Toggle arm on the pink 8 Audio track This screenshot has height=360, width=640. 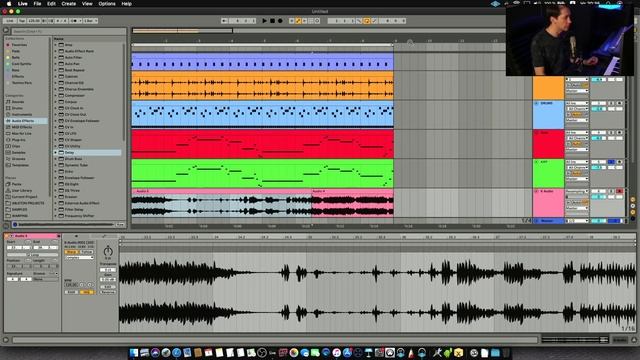620,191
